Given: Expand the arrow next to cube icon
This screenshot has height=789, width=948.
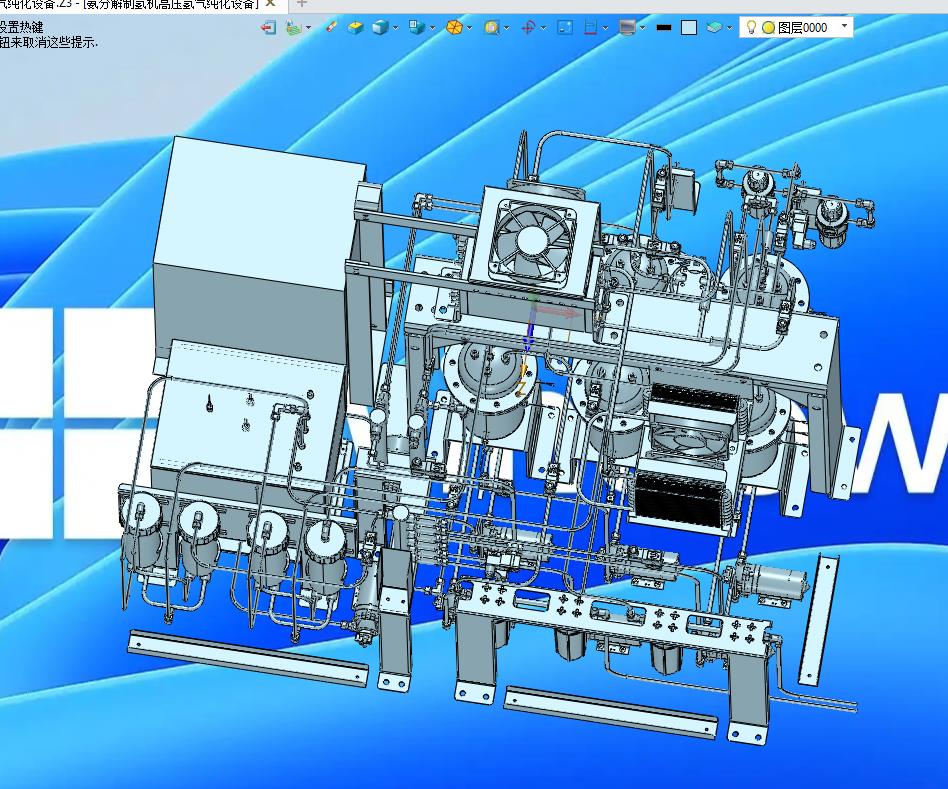Looking at the screenshot, I should [x=395, y=28].
